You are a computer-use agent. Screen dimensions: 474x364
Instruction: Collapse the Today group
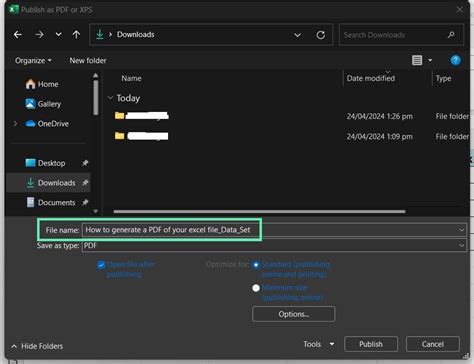tap(110, 98)
